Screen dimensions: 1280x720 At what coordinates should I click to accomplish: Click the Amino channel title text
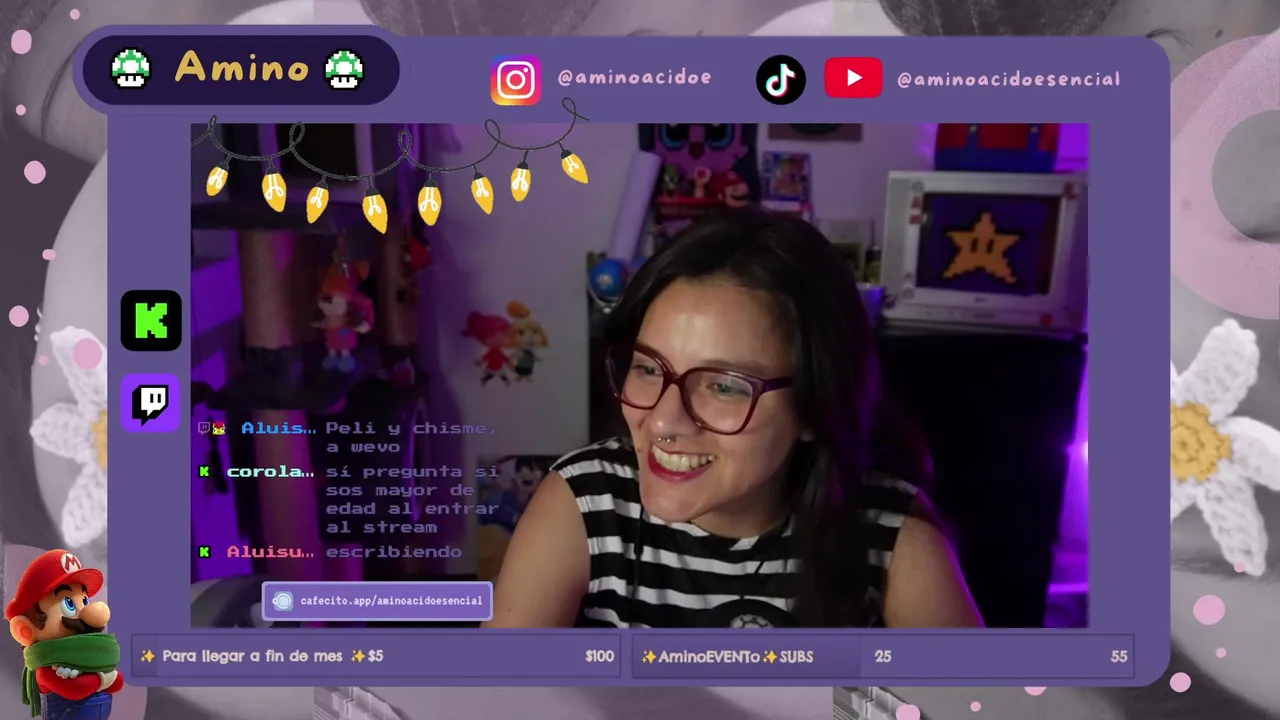pos(242,69)
